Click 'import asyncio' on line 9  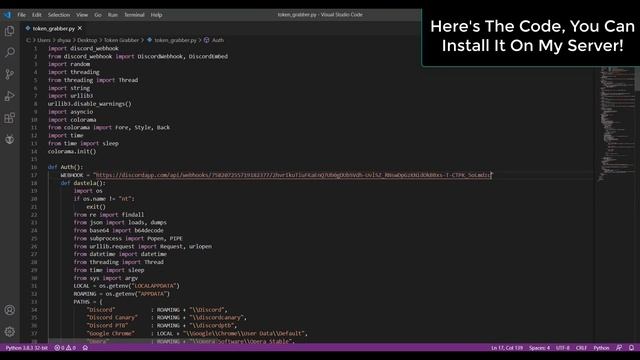(71, 112)
